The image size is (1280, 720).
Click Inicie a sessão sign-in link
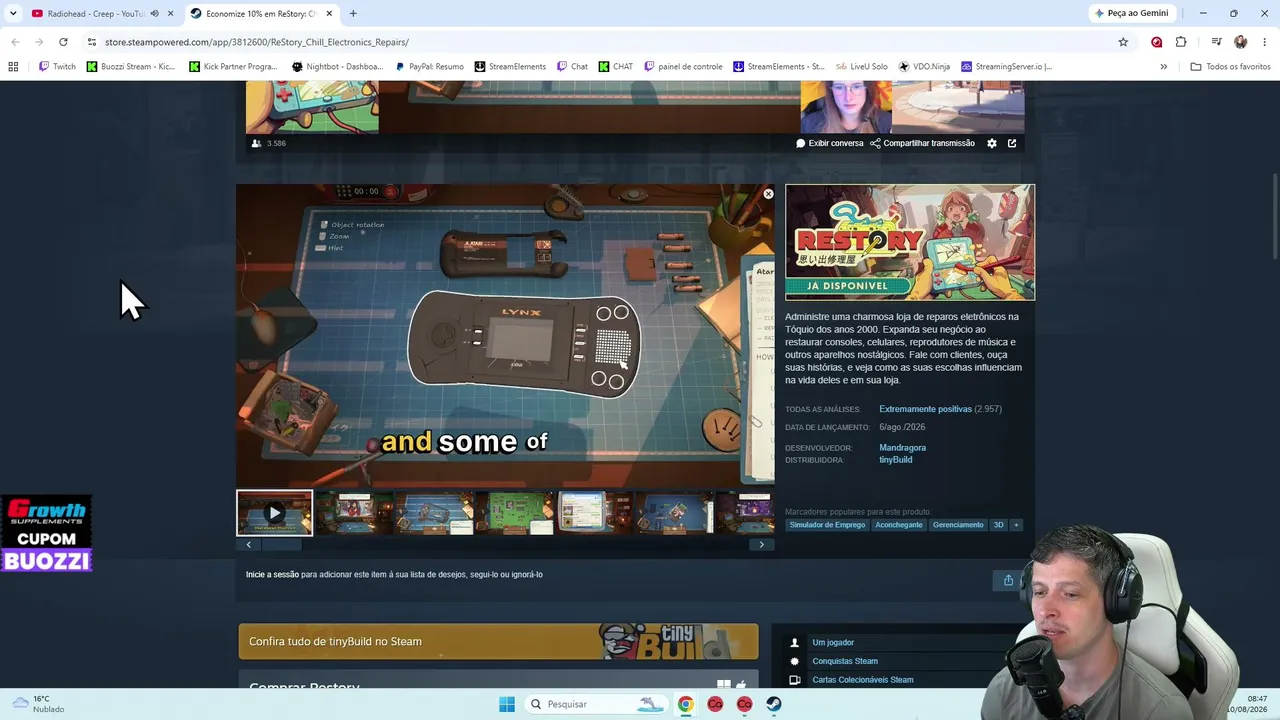[272, 575]
